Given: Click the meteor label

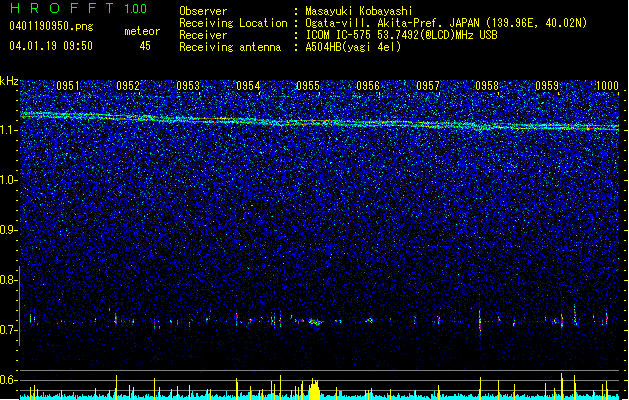Looking at the screenshot, I should coord(142,31).
